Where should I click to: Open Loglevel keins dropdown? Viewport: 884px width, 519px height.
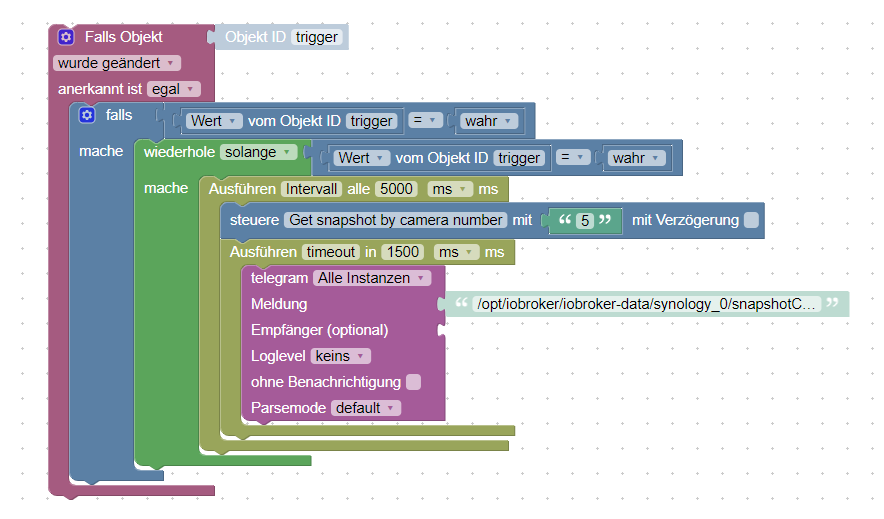pyautogui.click(x=341, y=356)
